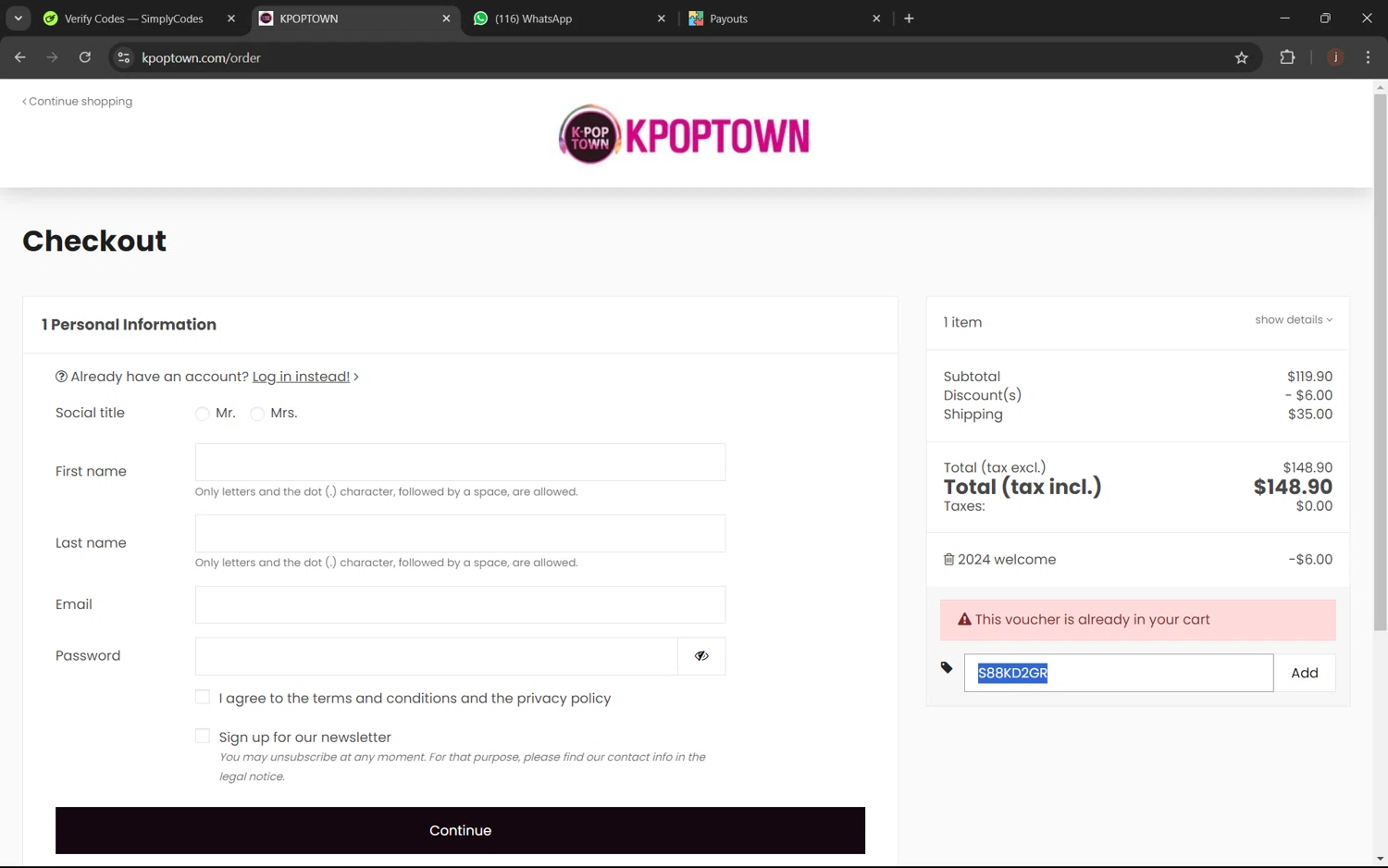Reload the current page
The image size is (1388, 868).
[85, 57]
